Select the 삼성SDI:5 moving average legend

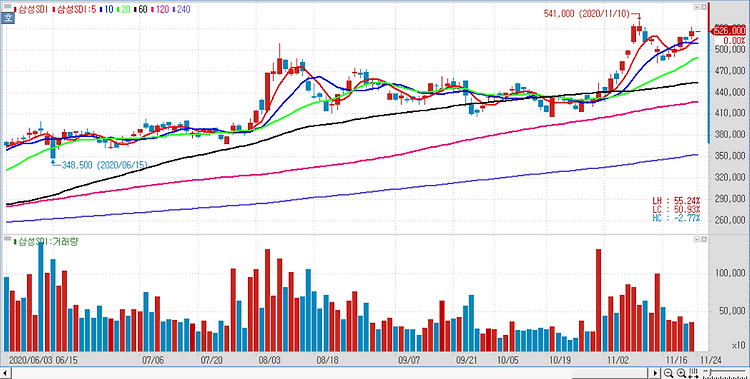(73, 9)
